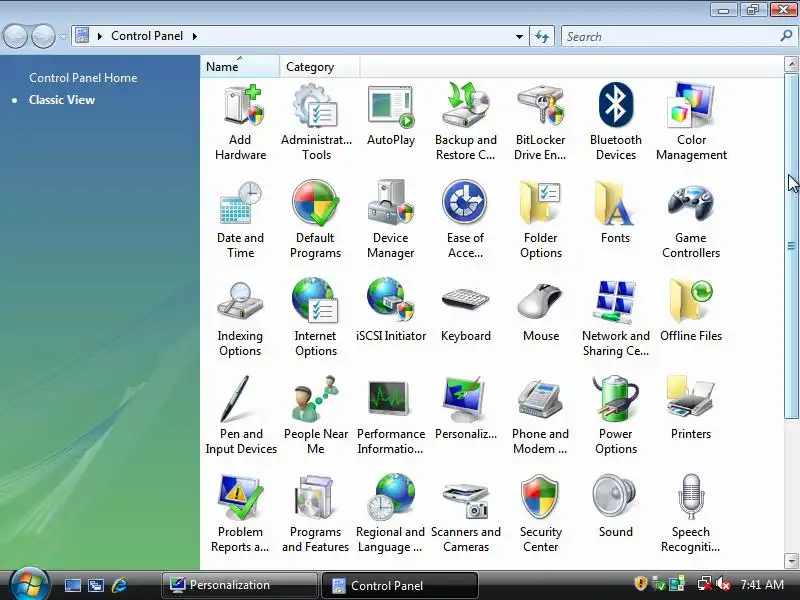
Task: Open the Add Hardware applet
Action: coord(240,123)
